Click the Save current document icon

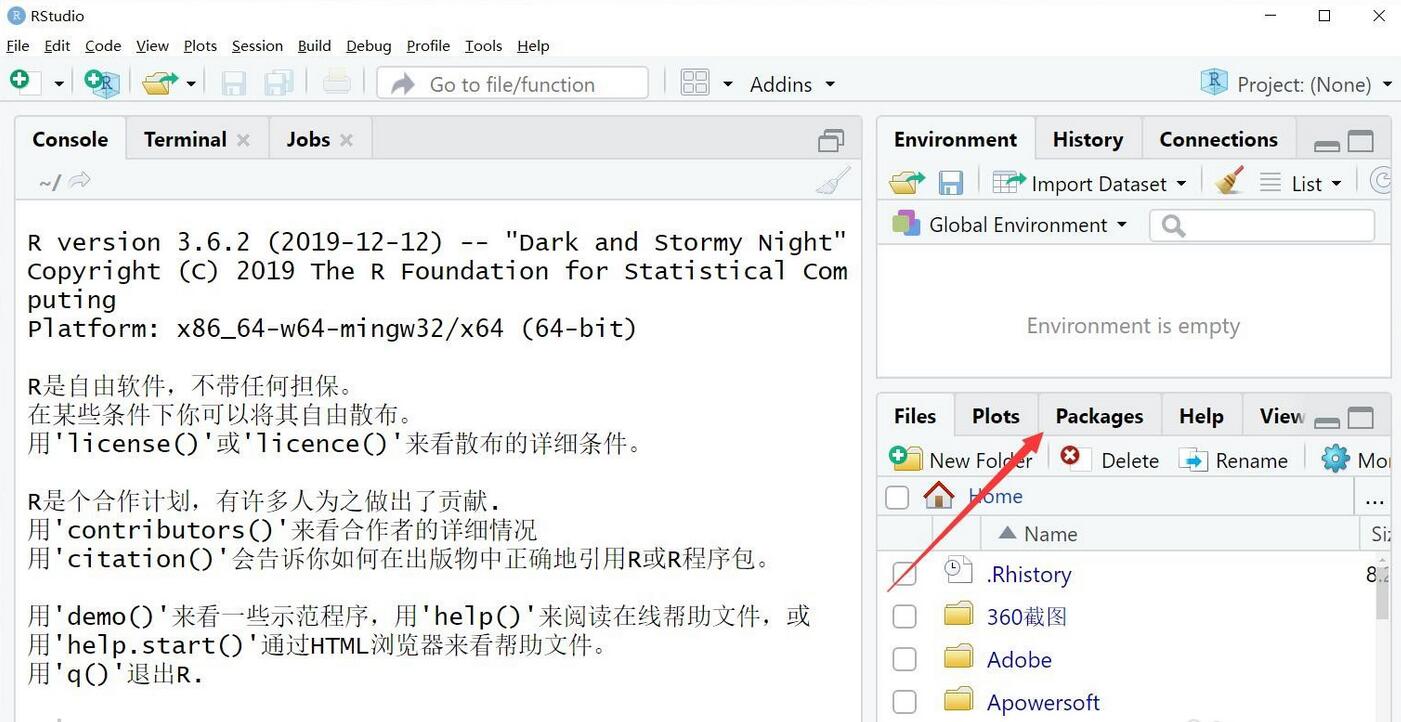click(x=234, y=83)
